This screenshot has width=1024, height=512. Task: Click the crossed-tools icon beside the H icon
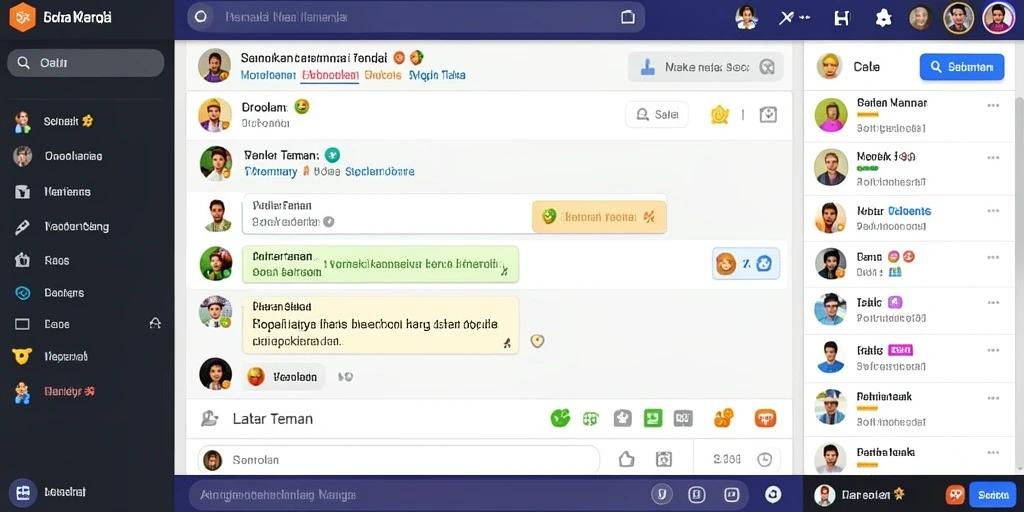point(787,18)
